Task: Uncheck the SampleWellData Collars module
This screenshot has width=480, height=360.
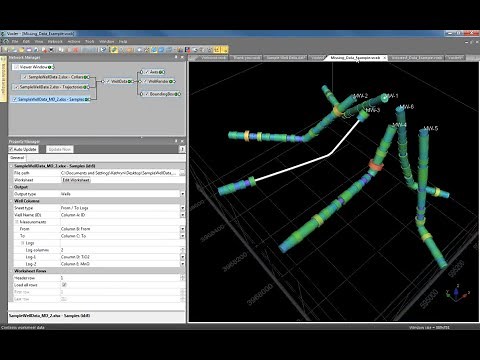Action: [25, 77]
